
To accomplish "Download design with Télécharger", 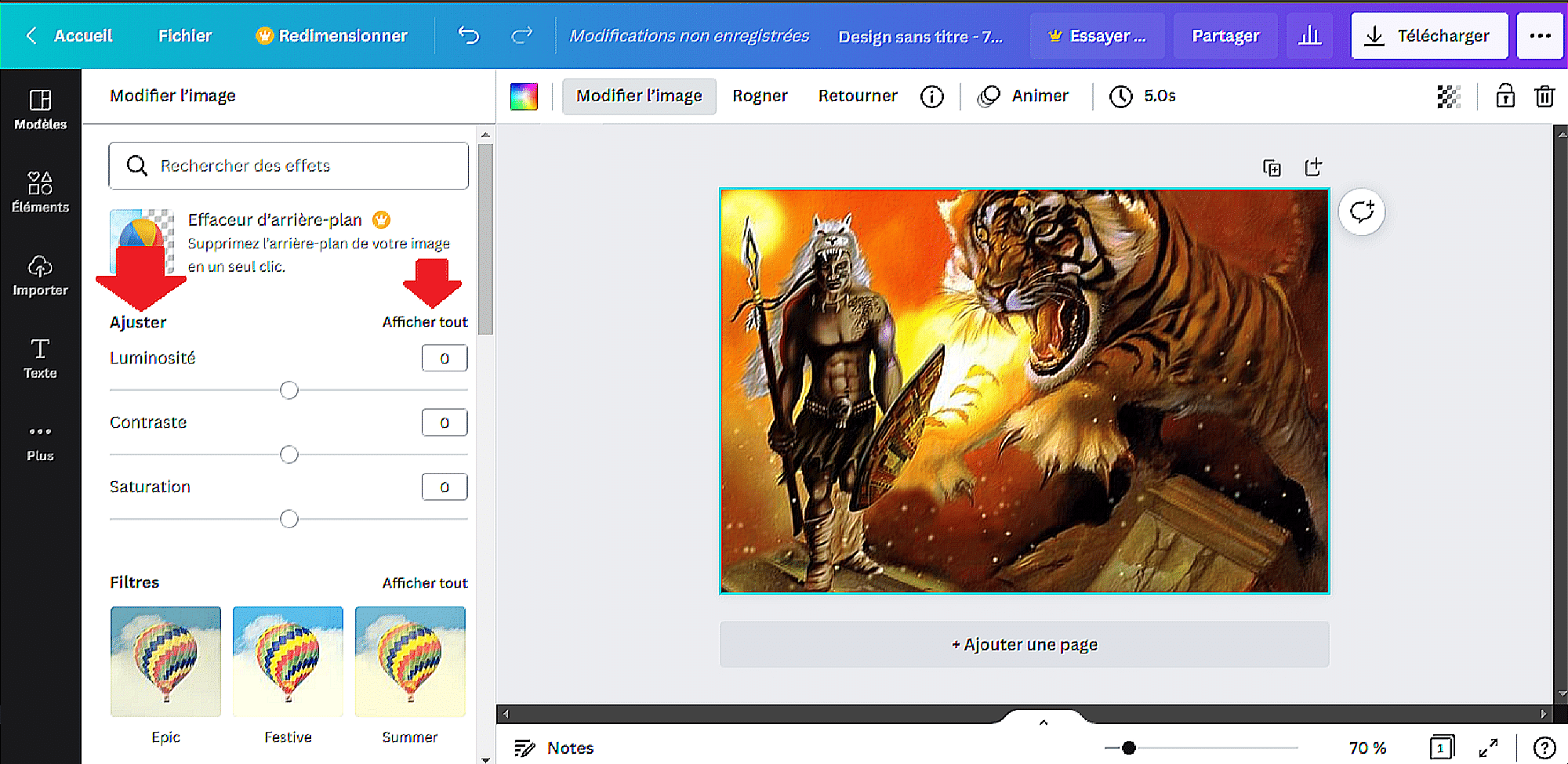I will pyautogui.click(x=1429, y=36).
